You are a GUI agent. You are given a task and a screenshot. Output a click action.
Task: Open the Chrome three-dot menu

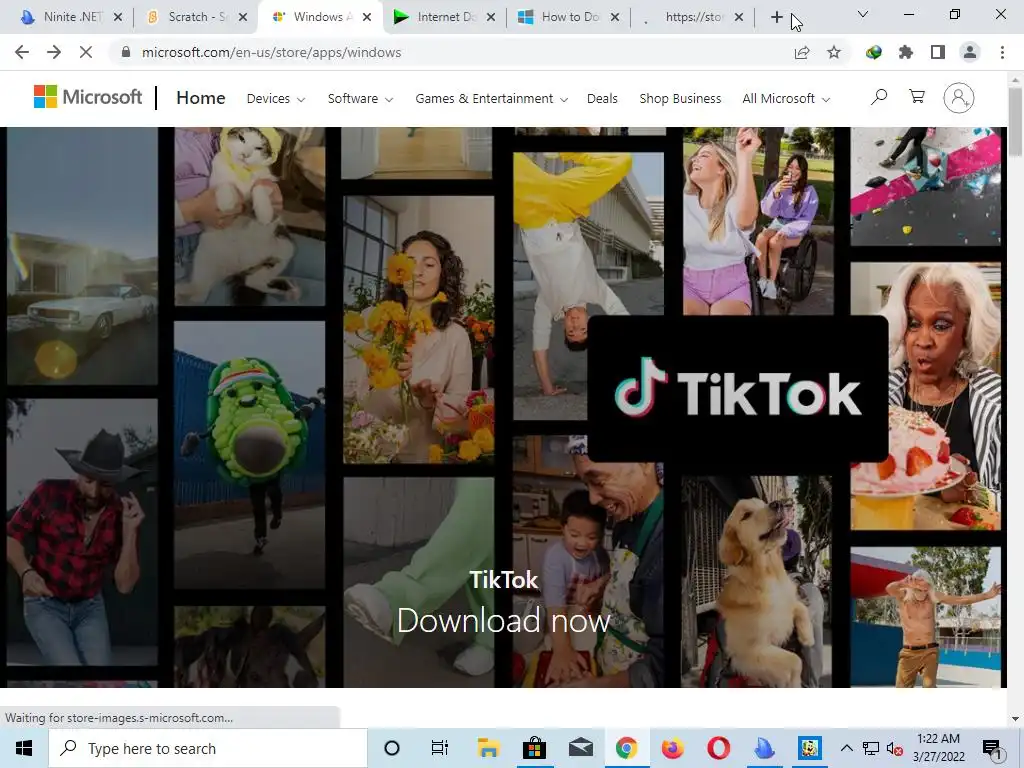[1002, 52]
